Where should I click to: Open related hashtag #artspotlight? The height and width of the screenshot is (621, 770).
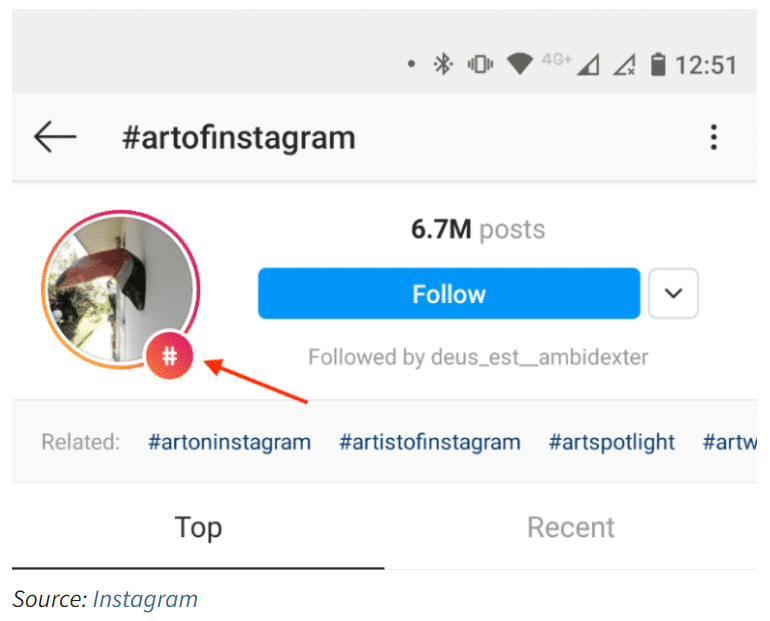[611, 442]
